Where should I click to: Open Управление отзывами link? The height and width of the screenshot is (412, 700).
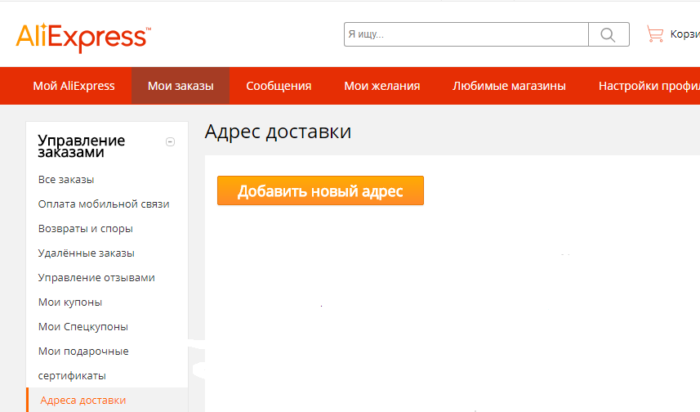coord(96,278)
